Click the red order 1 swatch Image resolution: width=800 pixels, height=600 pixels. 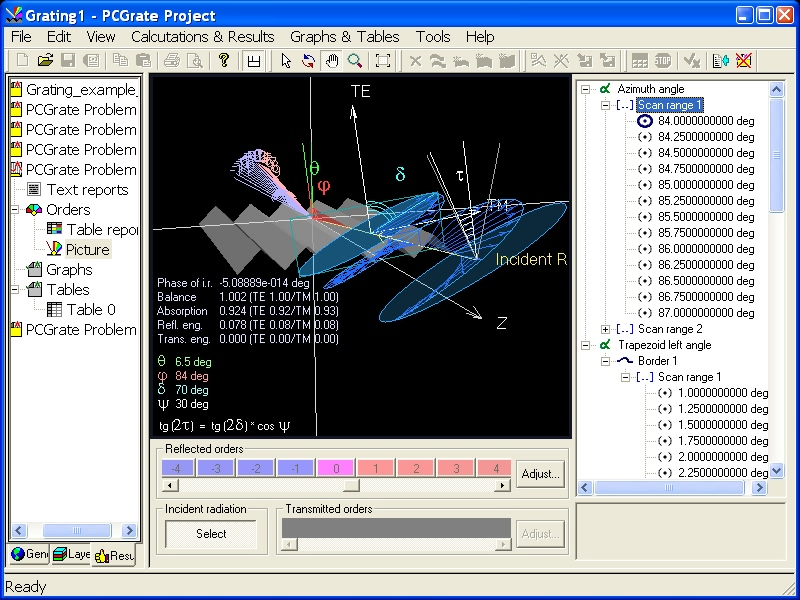click(376, 468)
